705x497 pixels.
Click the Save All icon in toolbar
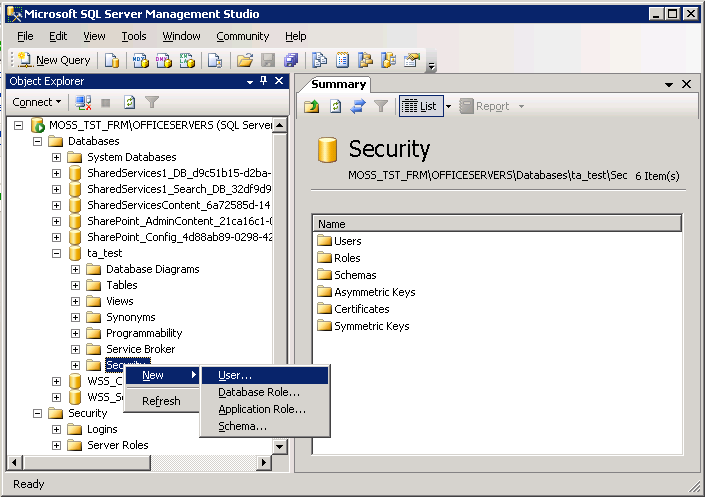[291, 60]
